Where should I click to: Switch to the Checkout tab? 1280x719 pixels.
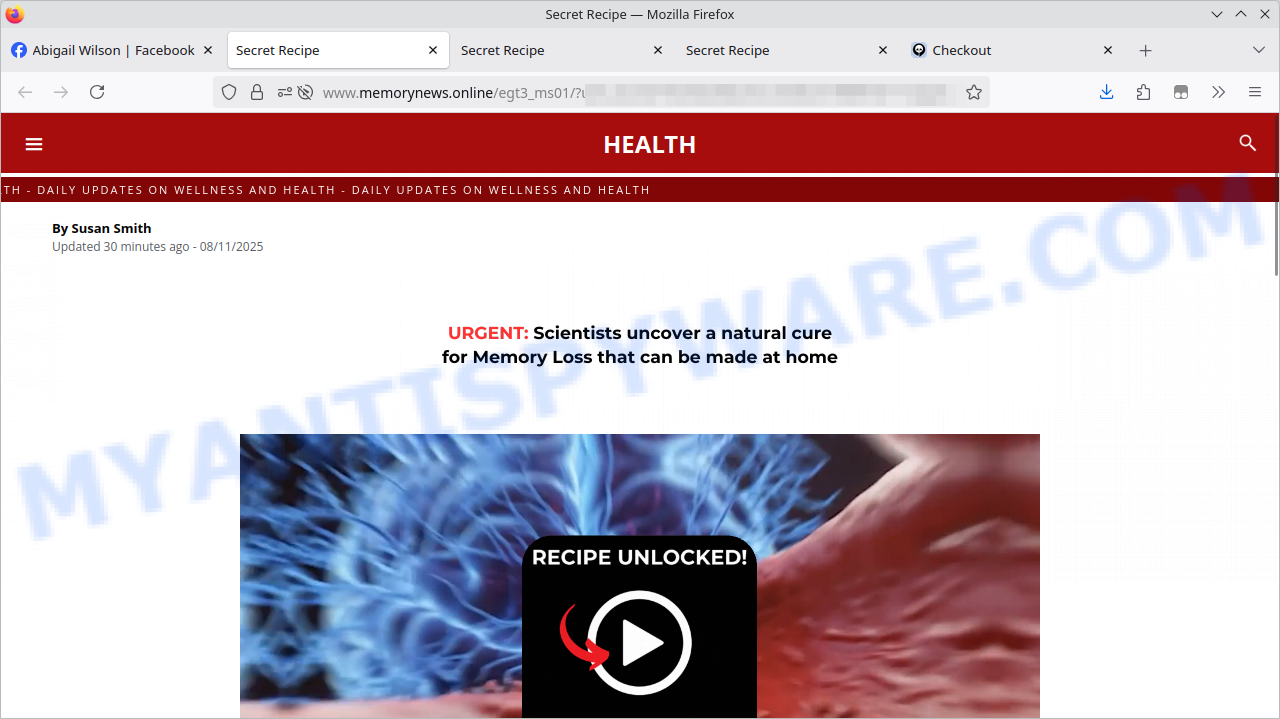tap(961, 50)
